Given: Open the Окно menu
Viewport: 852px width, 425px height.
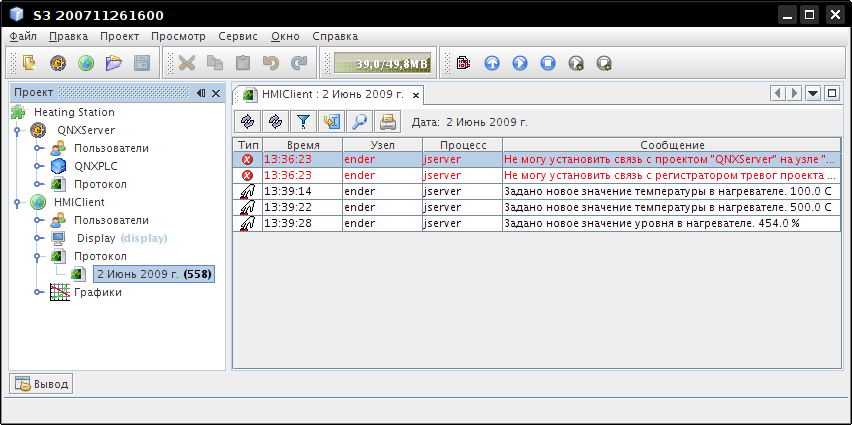Looking at the screenshot, I should 285,36.
